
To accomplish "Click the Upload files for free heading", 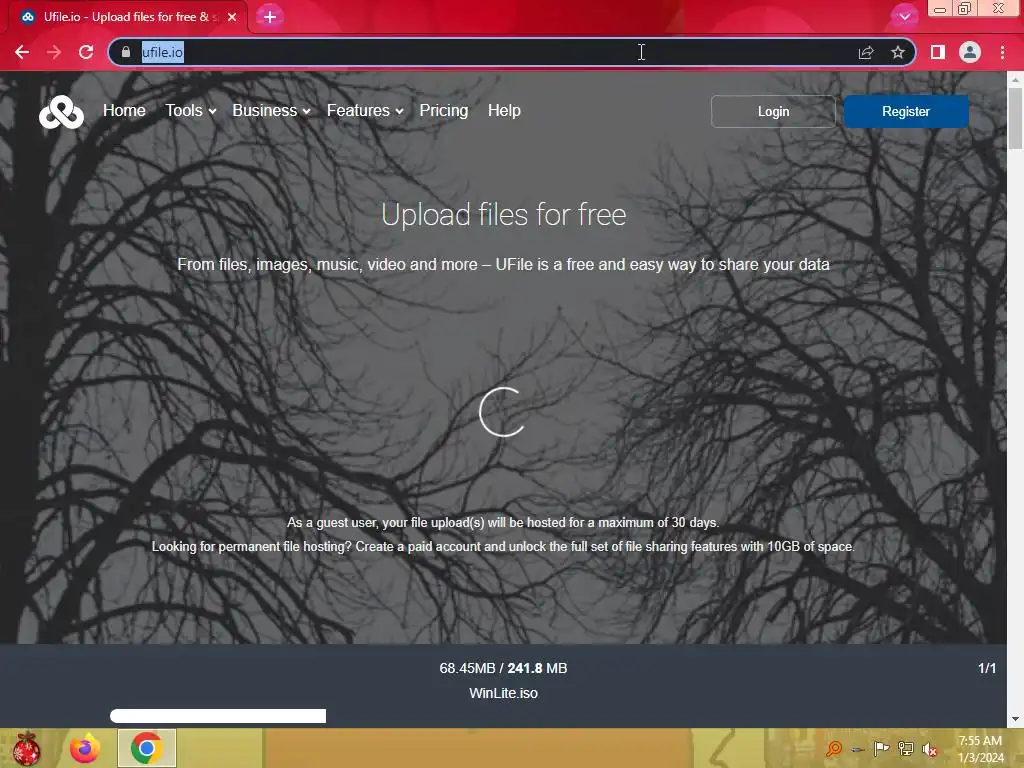I will click(x=504, y=214).
